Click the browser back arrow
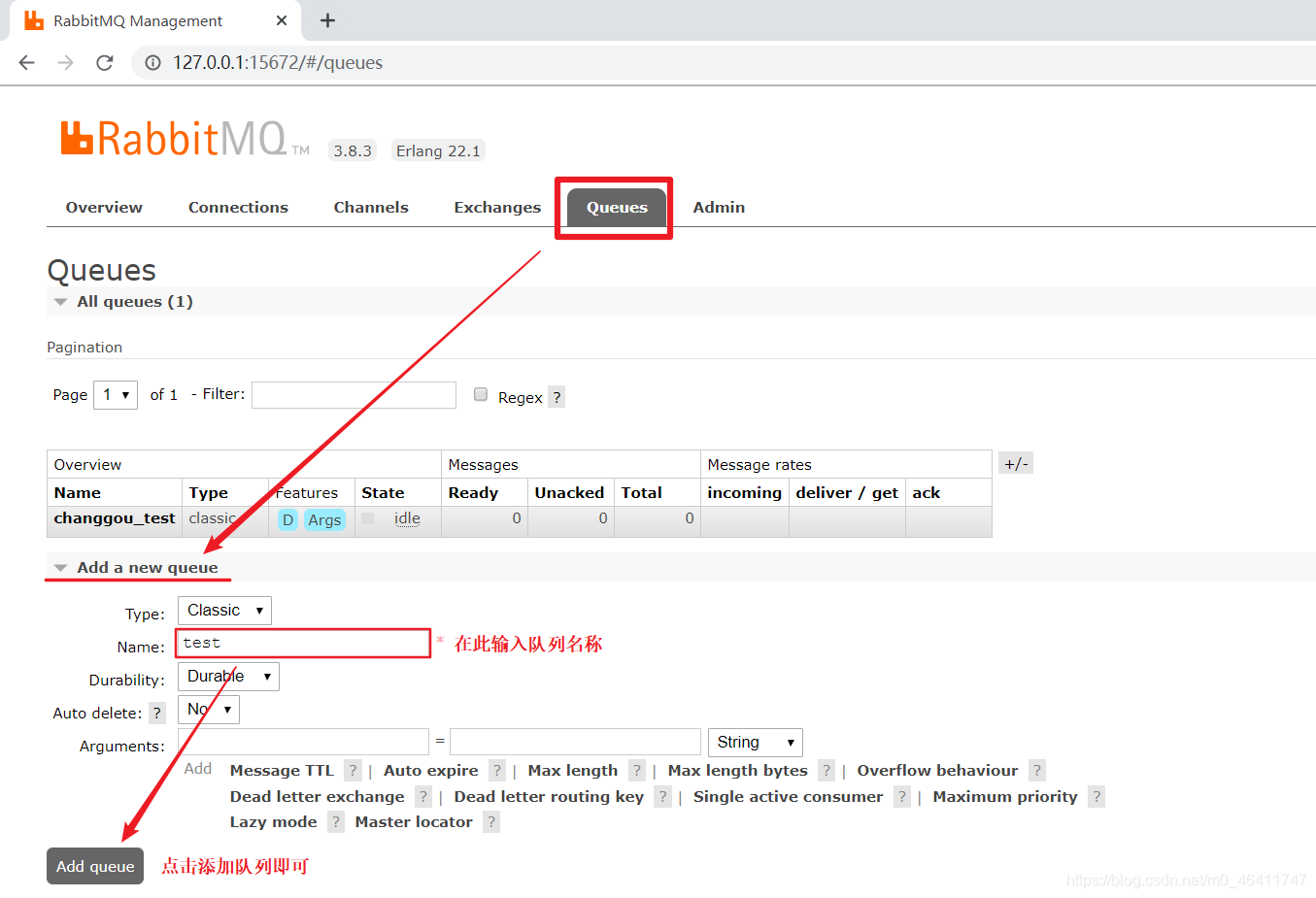The height and width of the screenshot is (898, 1316). [x=26, y=62]
